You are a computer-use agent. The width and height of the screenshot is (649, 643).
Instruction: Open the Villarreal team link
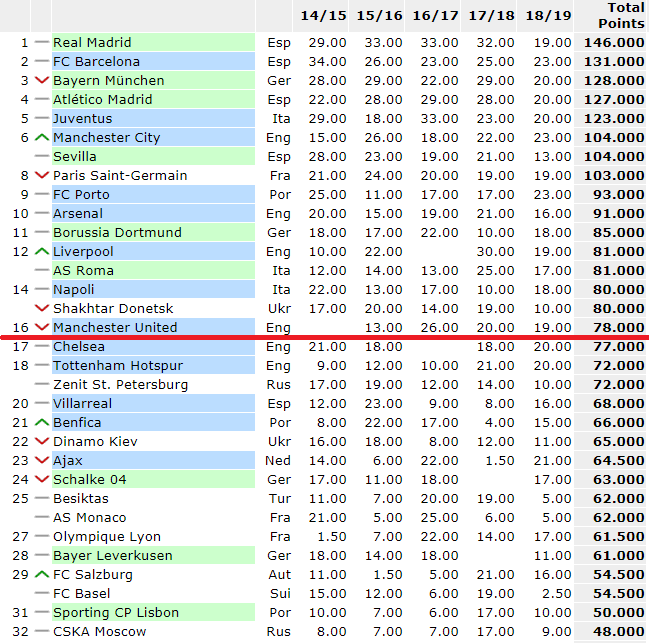pyautogui.click(x=82, y=403)
